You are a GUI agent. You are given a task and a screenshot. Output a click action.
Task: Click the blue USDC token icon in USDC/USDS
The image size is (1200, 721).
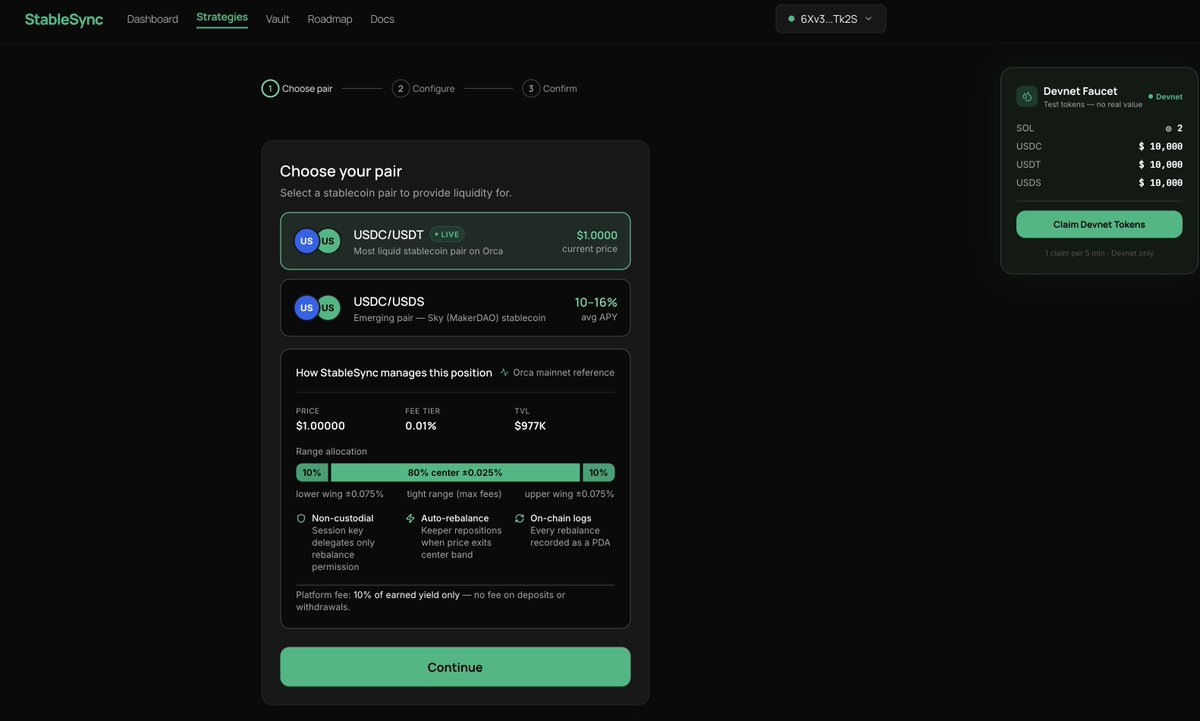tap(306, 308)
